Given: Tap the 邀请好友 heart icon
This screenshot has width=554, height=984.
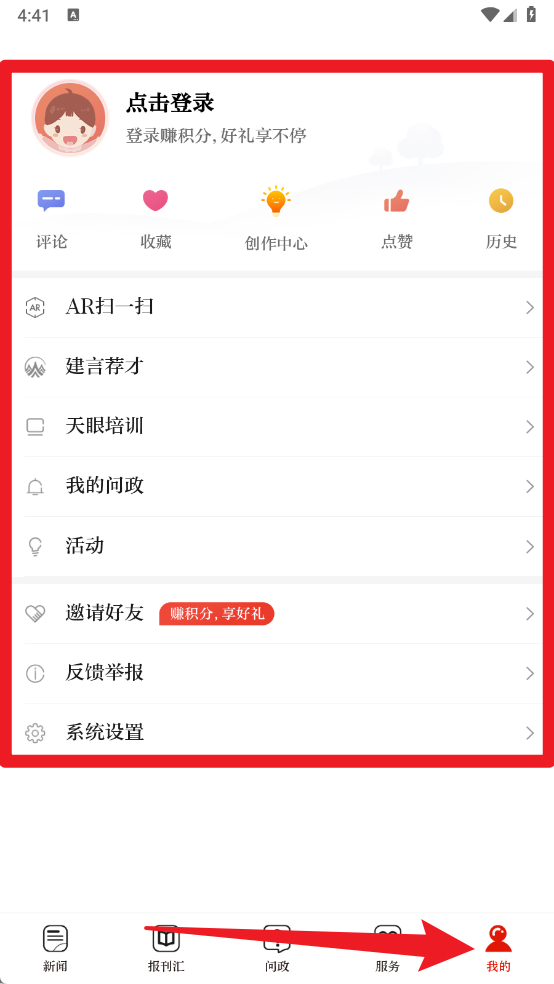Looking at the screenshot, I should (35, 613).
